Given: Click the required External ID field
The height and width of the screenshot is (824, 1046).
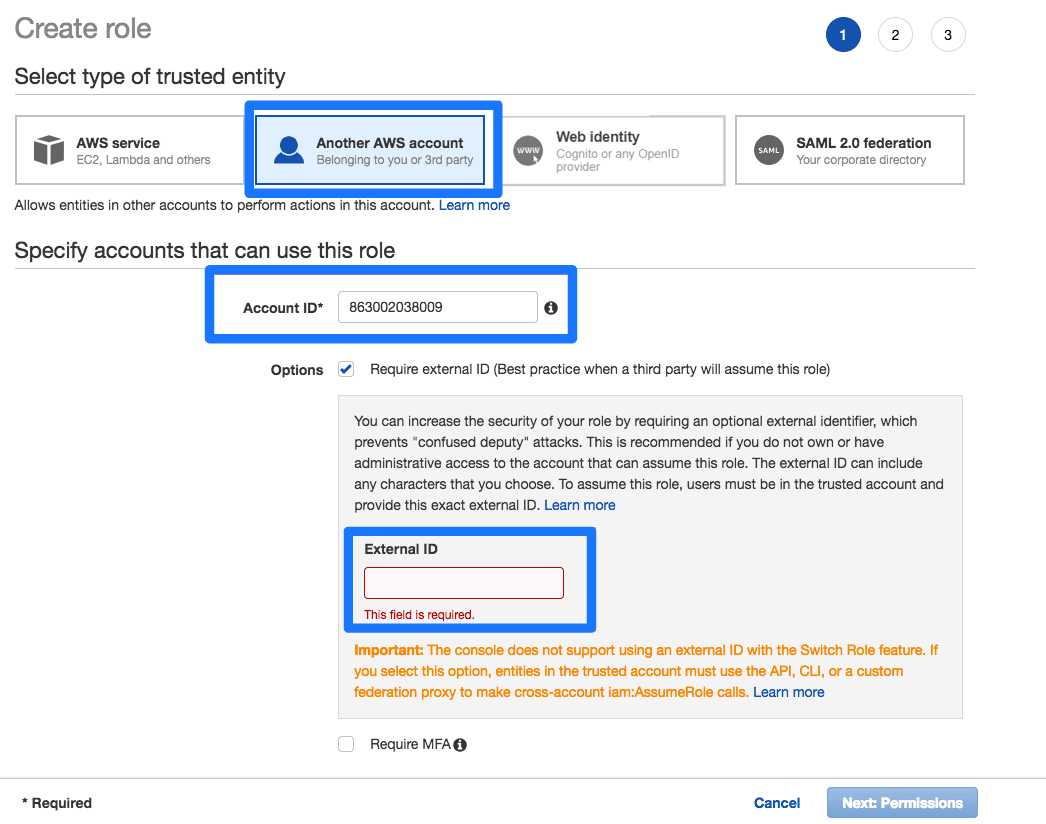Looking at the screenshot, I should [463, 582].
